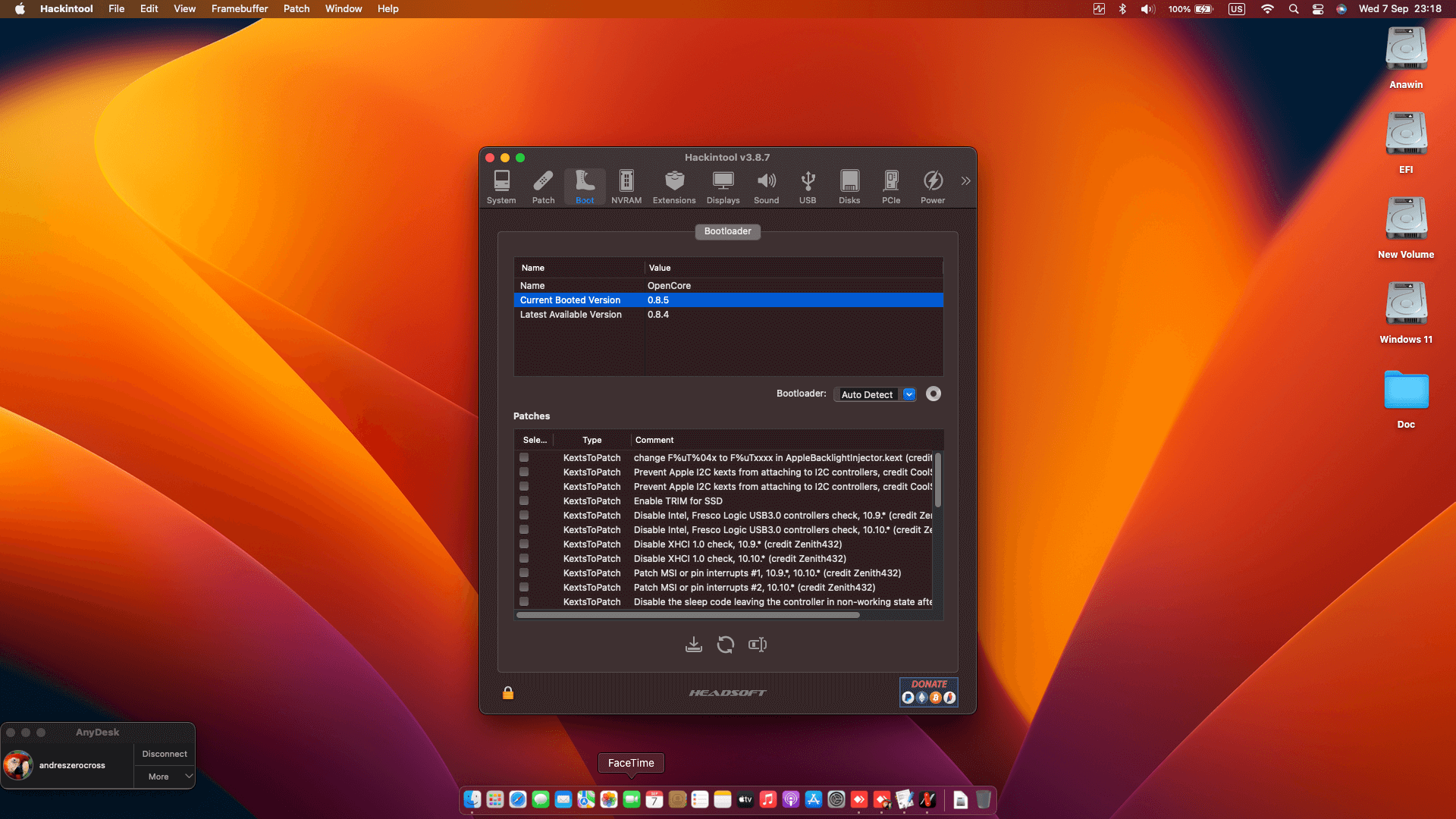Viewport: 1456px width, 819px height.
Task: Check the Patch MSI interrupts #2 checkbox
Action: pyautogui.click(x=524, y=587)
